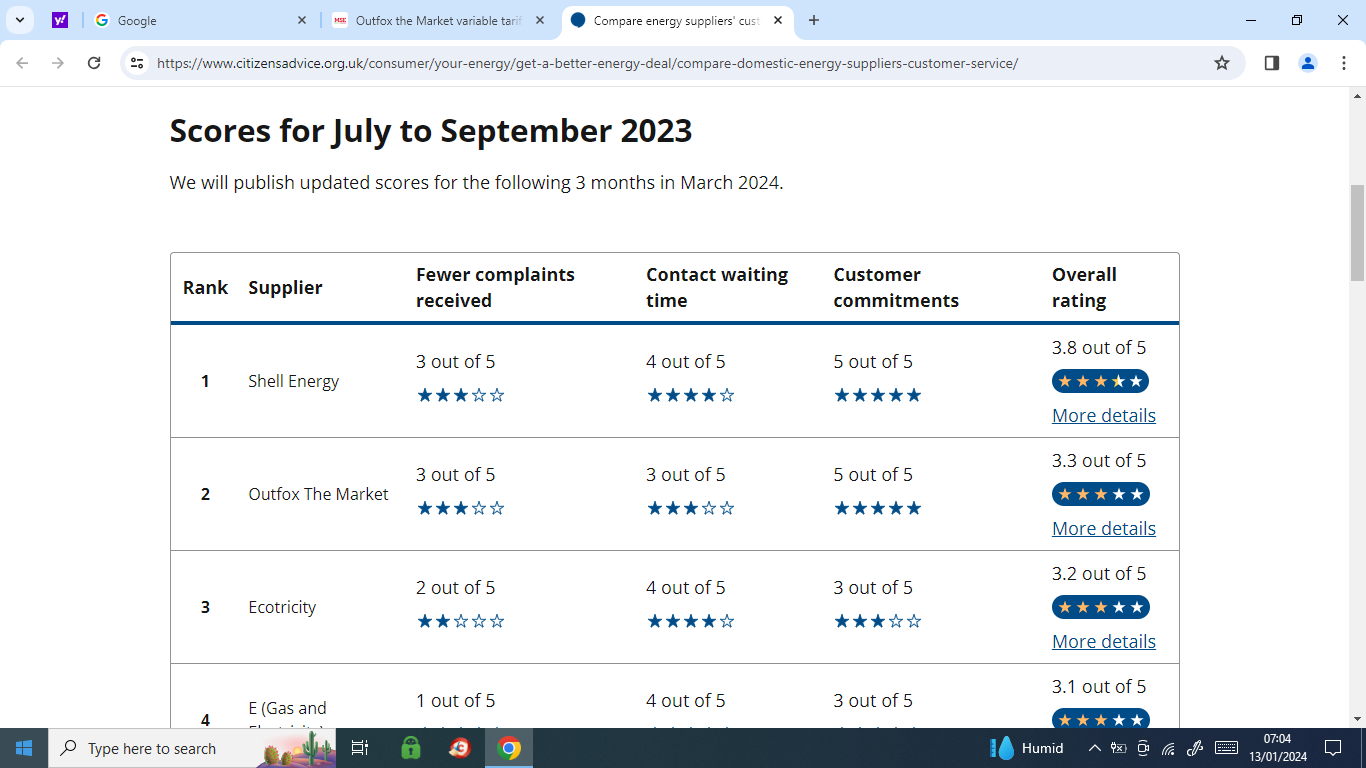Click Scores for July to September 2023 heading

(x=431, y=131)
